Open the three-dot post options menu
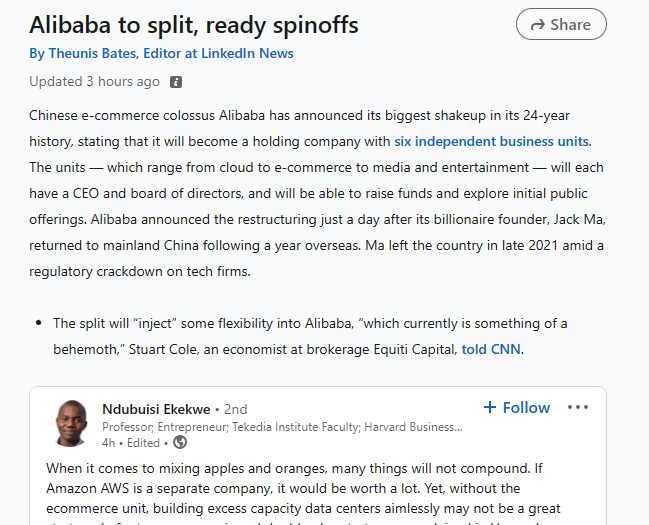649x525 pixels. pos(578,407)
